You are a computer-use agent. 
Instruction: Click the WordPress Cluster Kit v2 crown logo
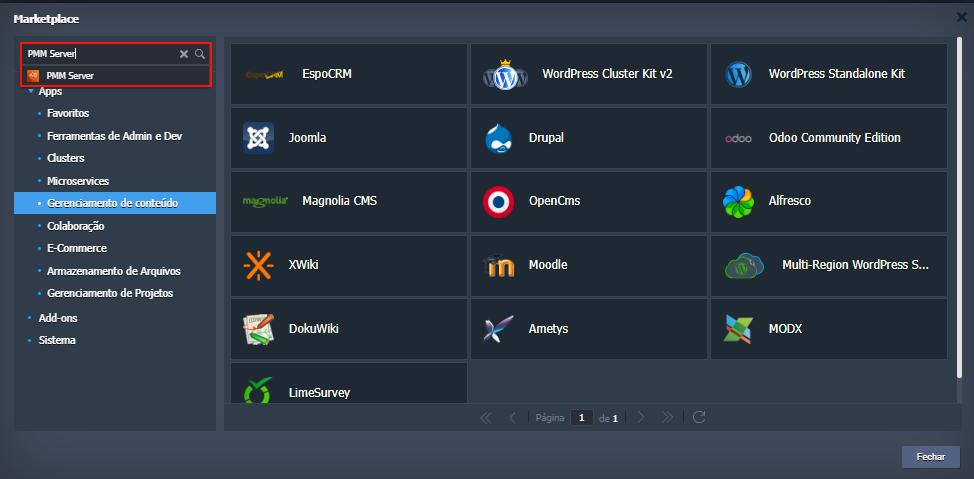[x=506, y=75]
